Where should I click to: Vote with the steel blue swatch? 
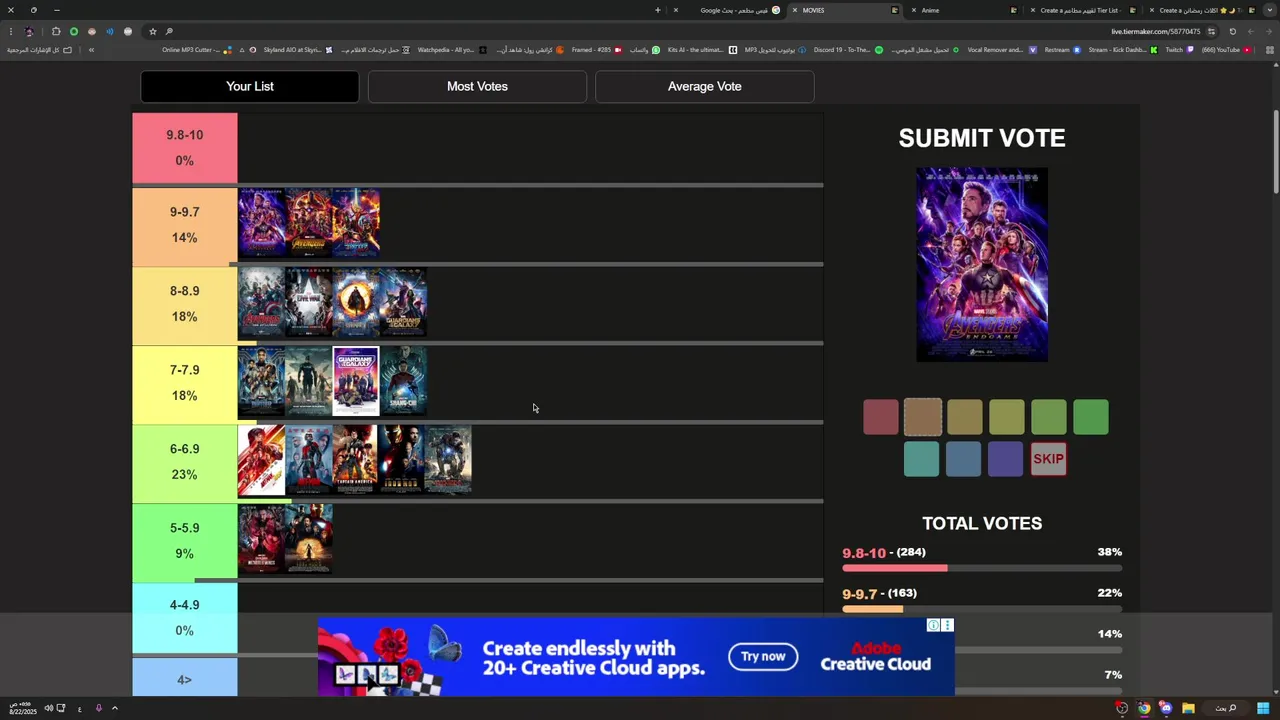964,459
